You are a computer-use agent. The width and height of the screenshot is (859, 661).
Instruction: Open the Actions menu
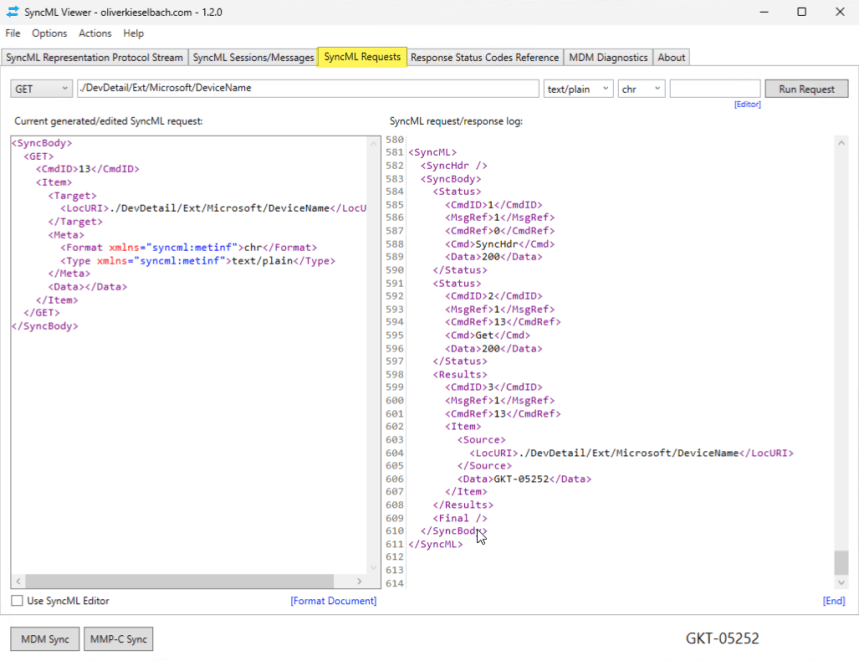click(x=95, y=33)
